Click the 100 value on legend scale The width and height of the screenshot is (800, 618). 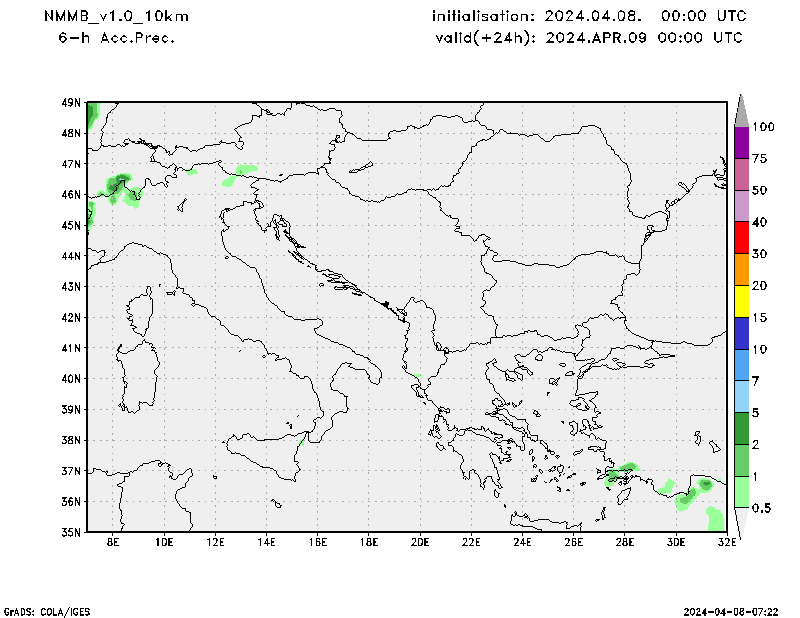[x=764, y=127]
